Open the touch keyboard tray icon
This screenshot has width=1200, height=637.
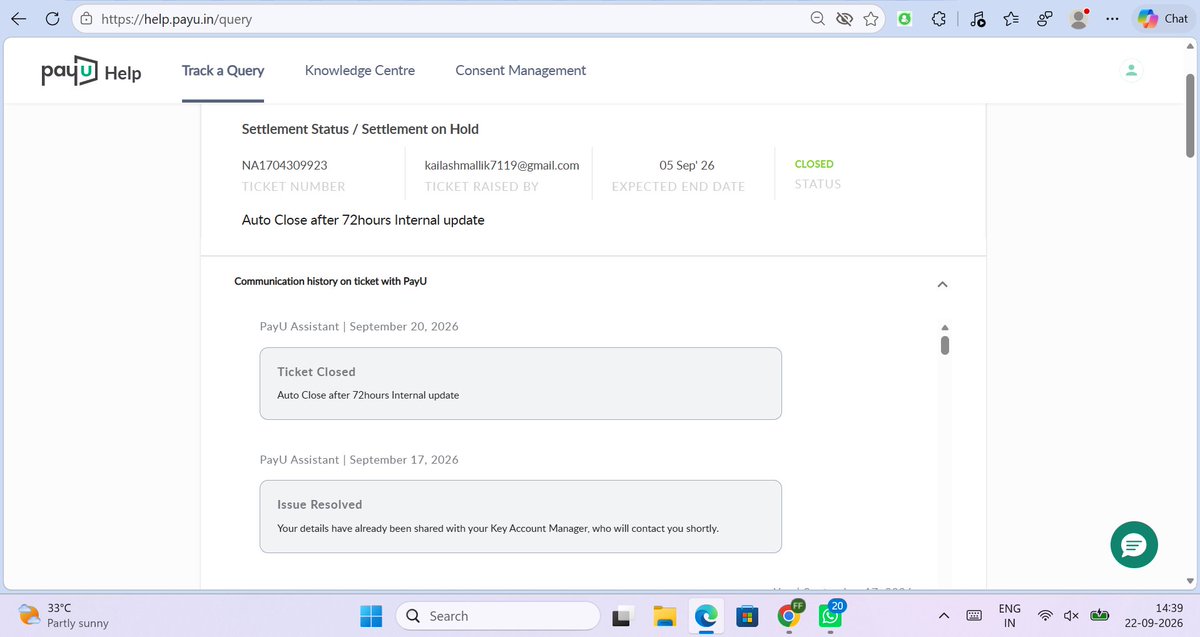coord(973,615)
